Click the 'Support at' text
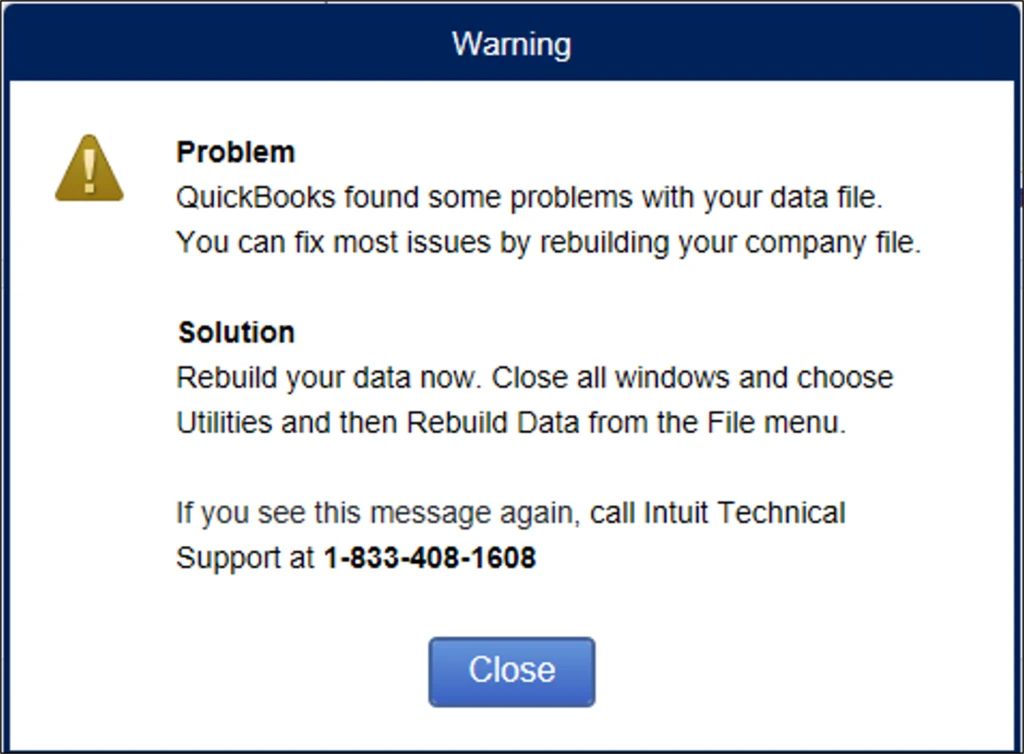 245,558
